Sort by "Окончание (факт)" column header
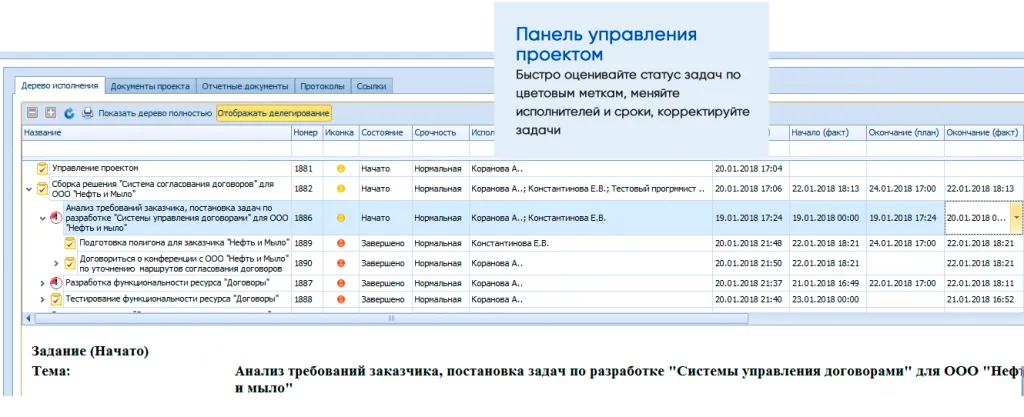This screenshot has width=1024, height=417. click(x=983, y=132)
